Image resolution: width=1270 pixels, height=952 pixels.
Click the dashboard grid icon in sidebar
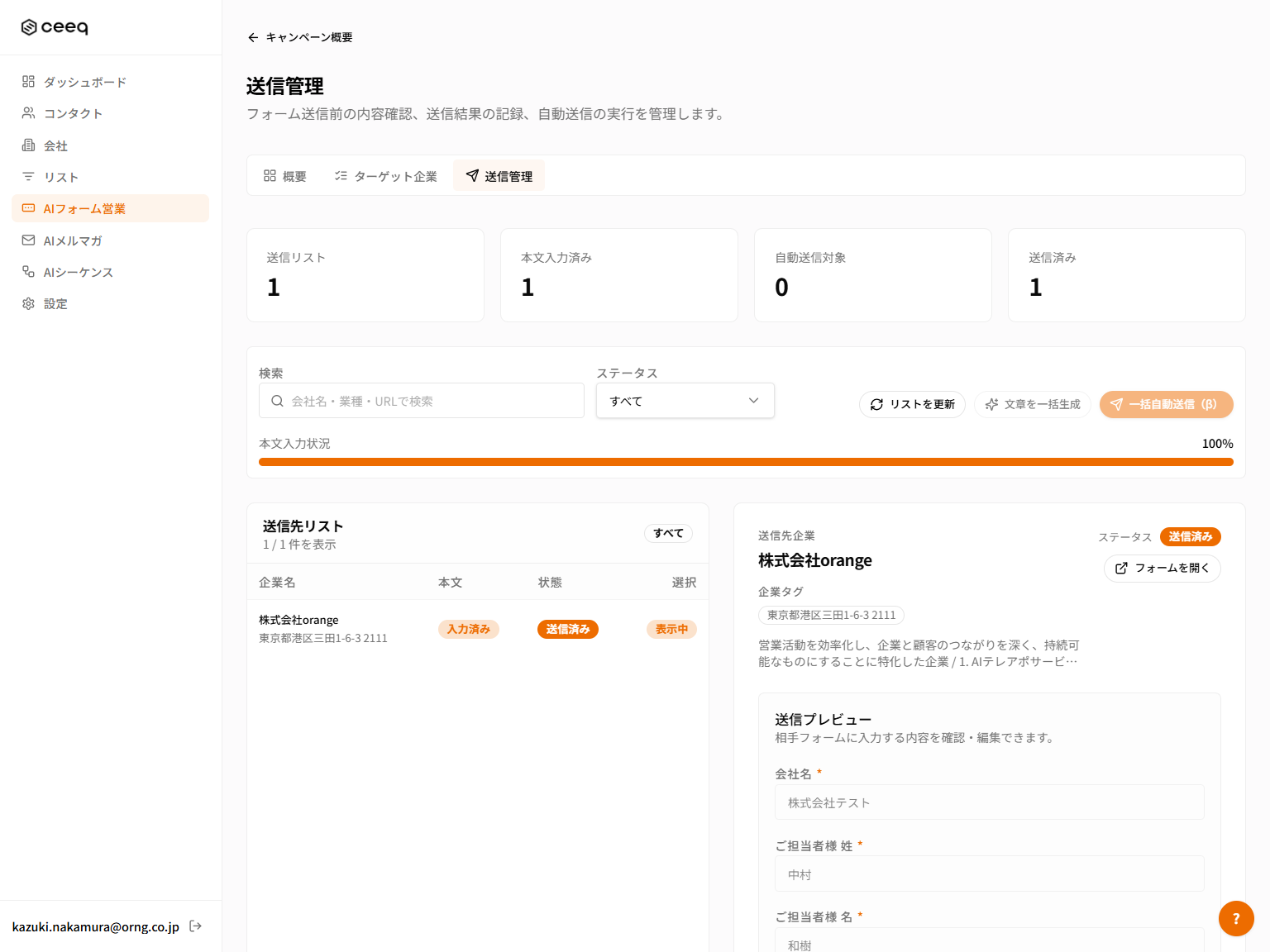(28, 81)
